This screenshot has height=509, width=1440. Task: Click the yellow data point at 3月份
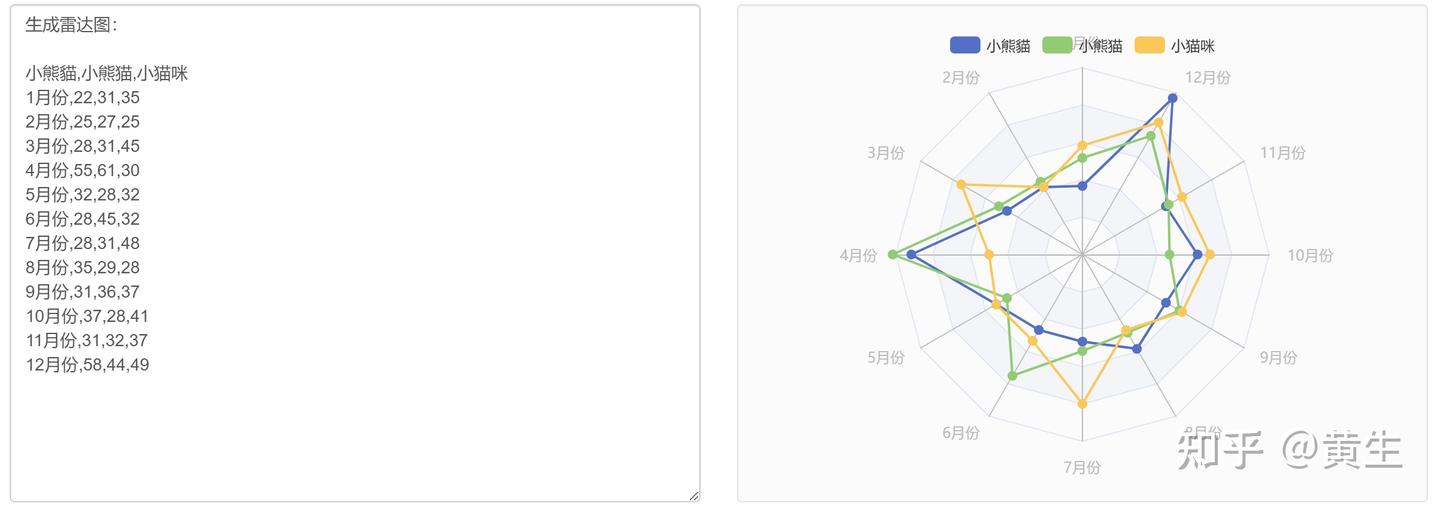[x=961, y=185]
